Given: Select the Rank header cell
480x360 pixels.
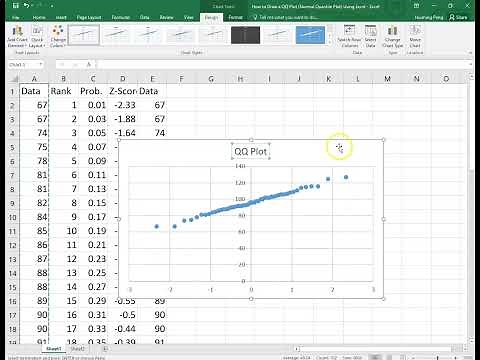Looking at the screenshot, I should (x=63, y=91).
